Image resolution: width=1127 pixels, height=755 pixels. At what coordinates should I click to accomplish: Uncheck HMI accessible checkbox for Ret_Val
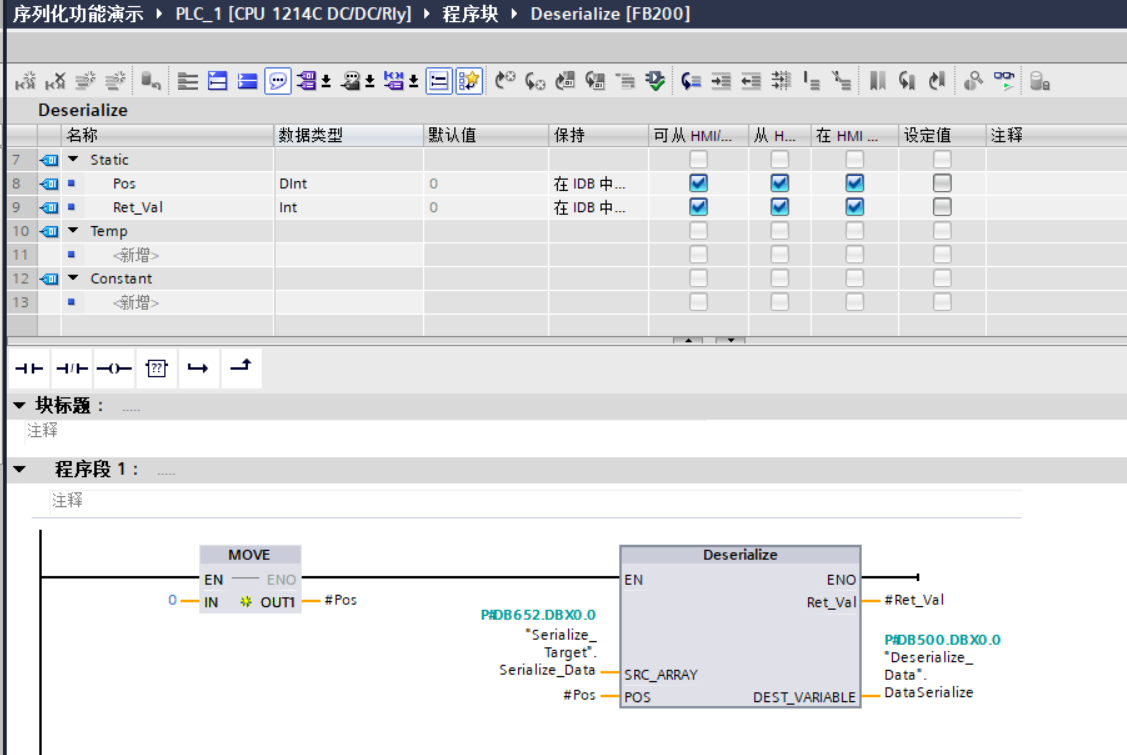(698, 207)
